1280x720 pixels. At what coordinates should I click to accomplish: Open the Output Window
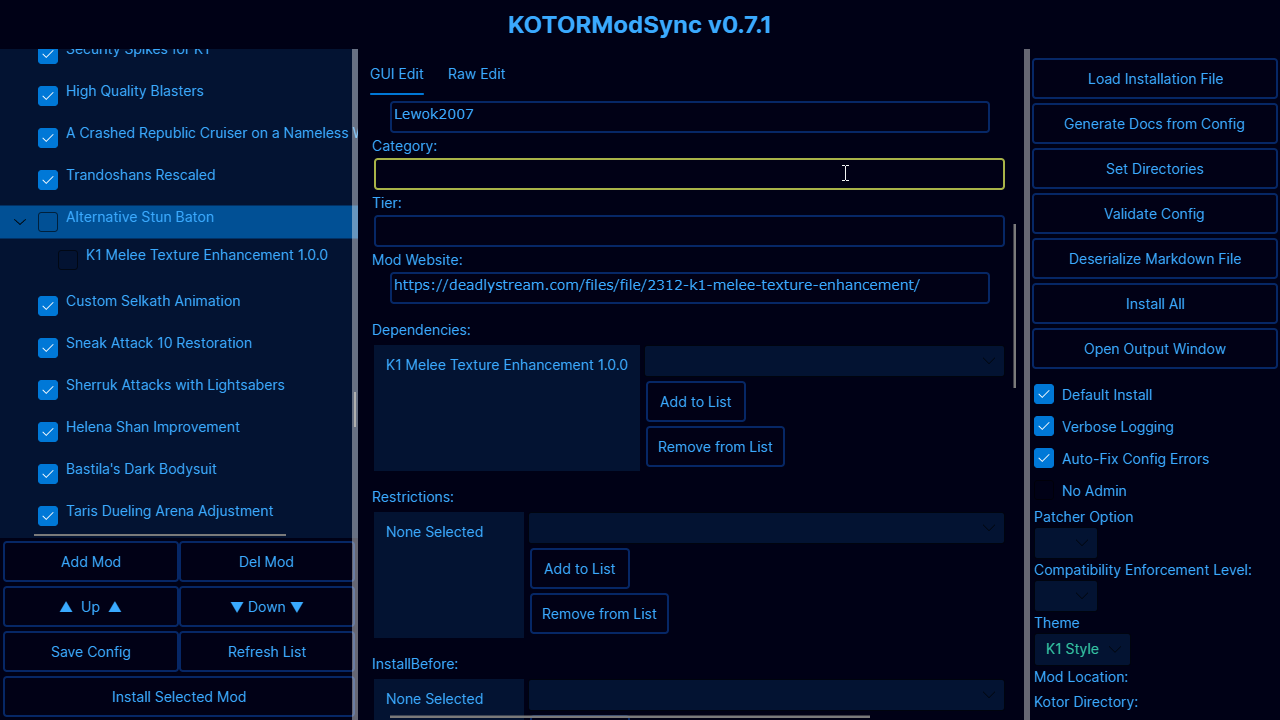(x=1154, y=348)
